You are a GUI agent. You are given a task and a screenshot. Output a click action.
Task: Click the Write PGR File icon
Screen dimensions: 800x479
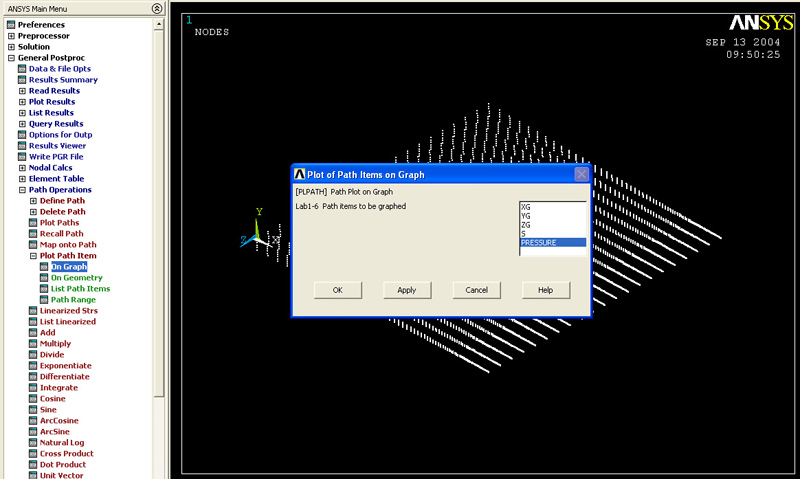pyautogui.click(x=22, y=157)
